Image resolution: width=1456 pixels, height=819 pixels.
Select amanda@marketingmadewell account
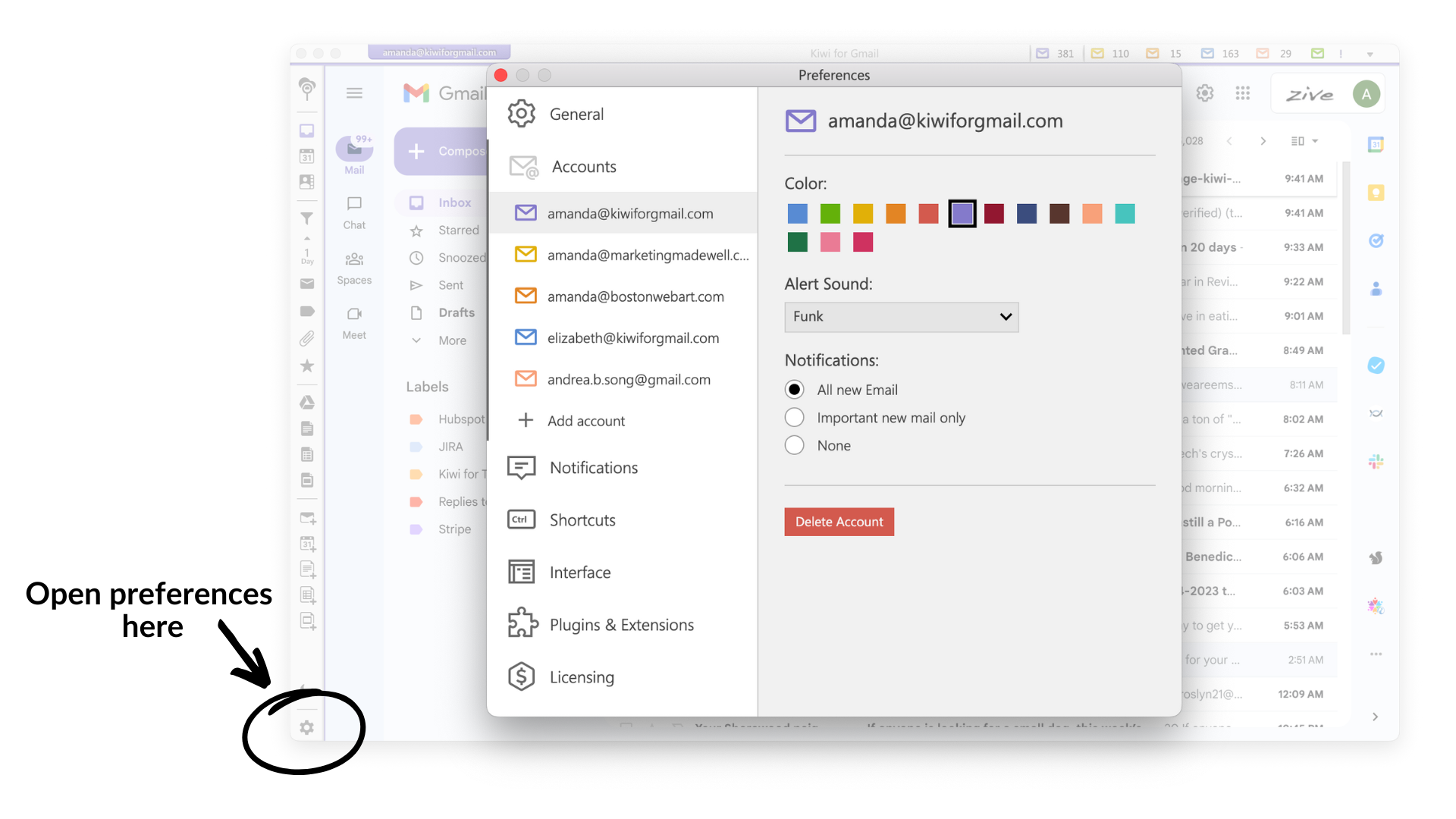click(x=622, y=255)
